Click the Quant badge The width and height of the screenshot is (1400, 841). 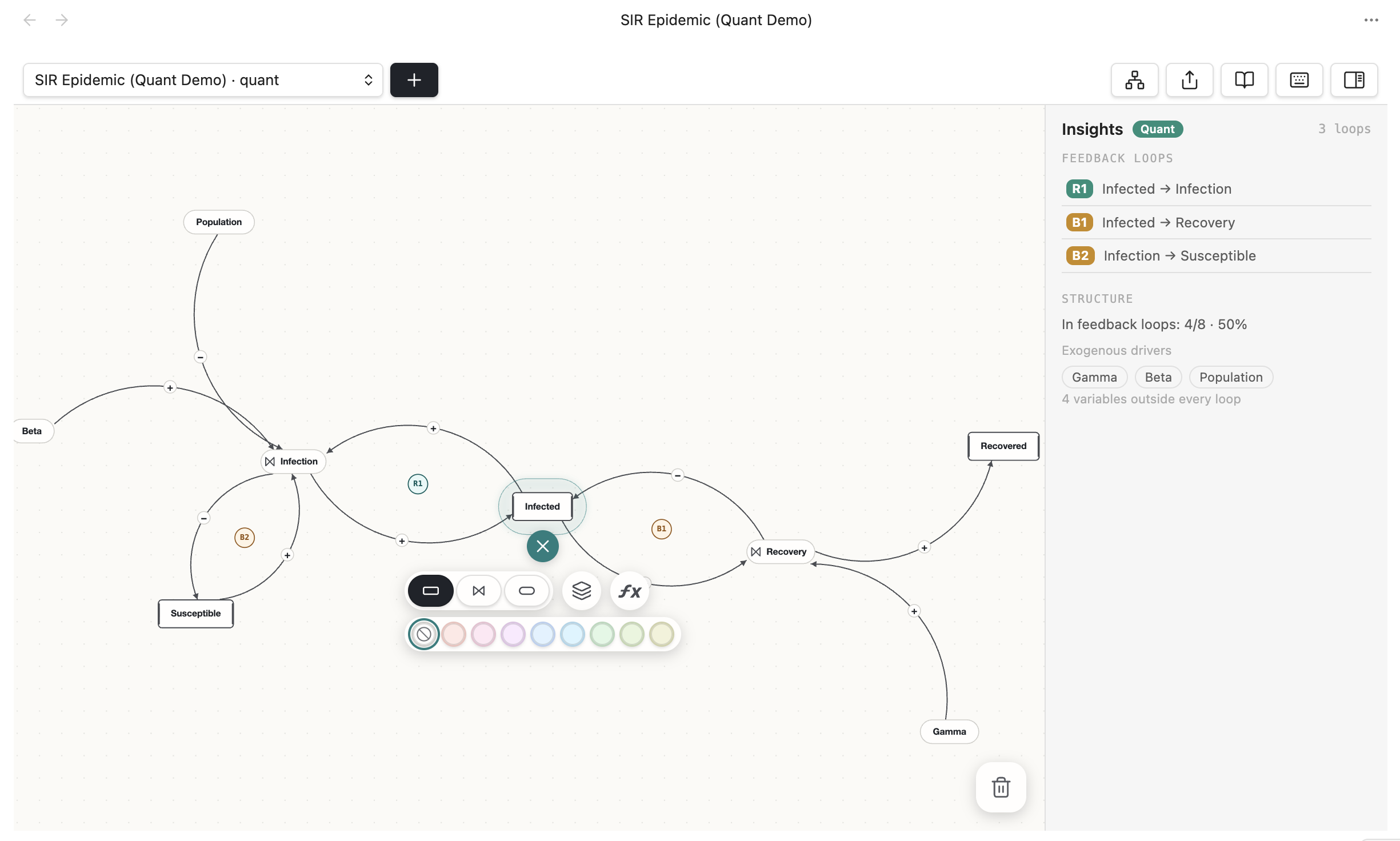pos(1158,129)
